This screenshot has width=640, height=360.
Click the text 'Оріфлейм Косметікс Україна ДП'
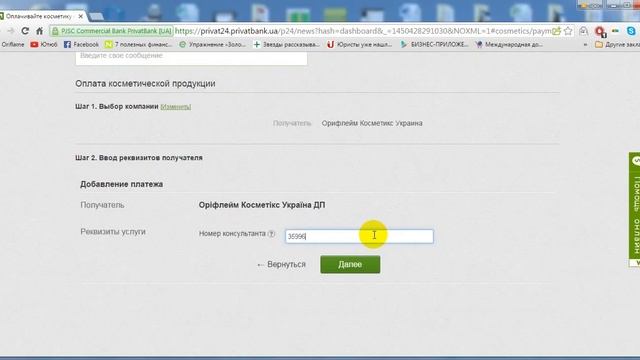pos(262,205)
